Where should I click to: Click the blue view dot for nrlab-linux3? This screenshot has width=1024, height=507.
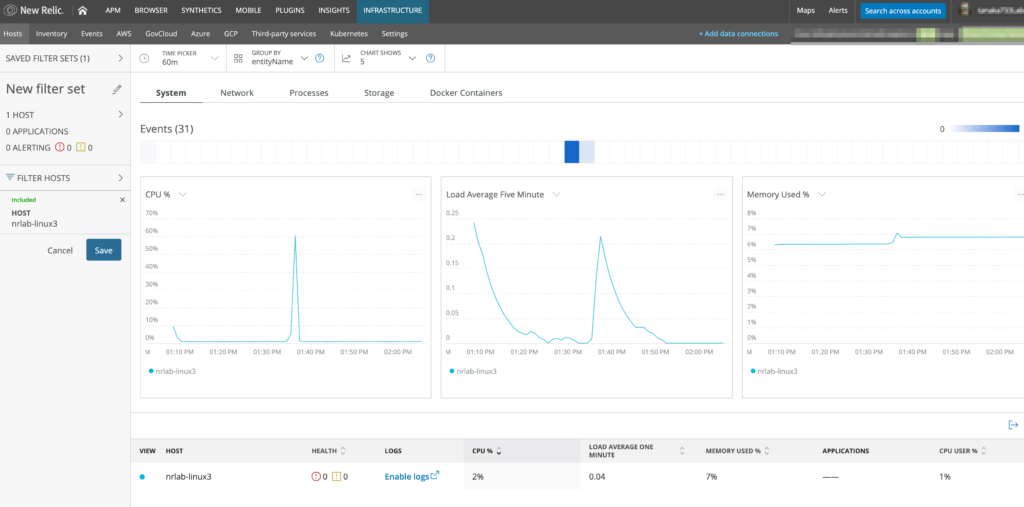tap(142, 477)
